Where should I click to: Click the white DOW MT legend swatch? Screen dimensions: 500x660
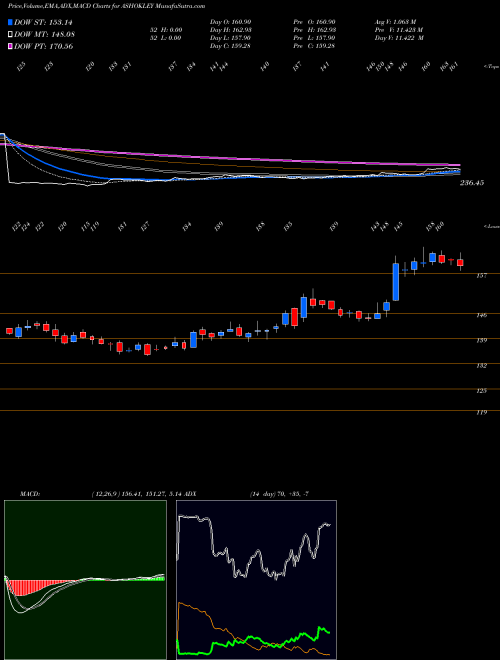pyautogui.click(x=10, y=35)
